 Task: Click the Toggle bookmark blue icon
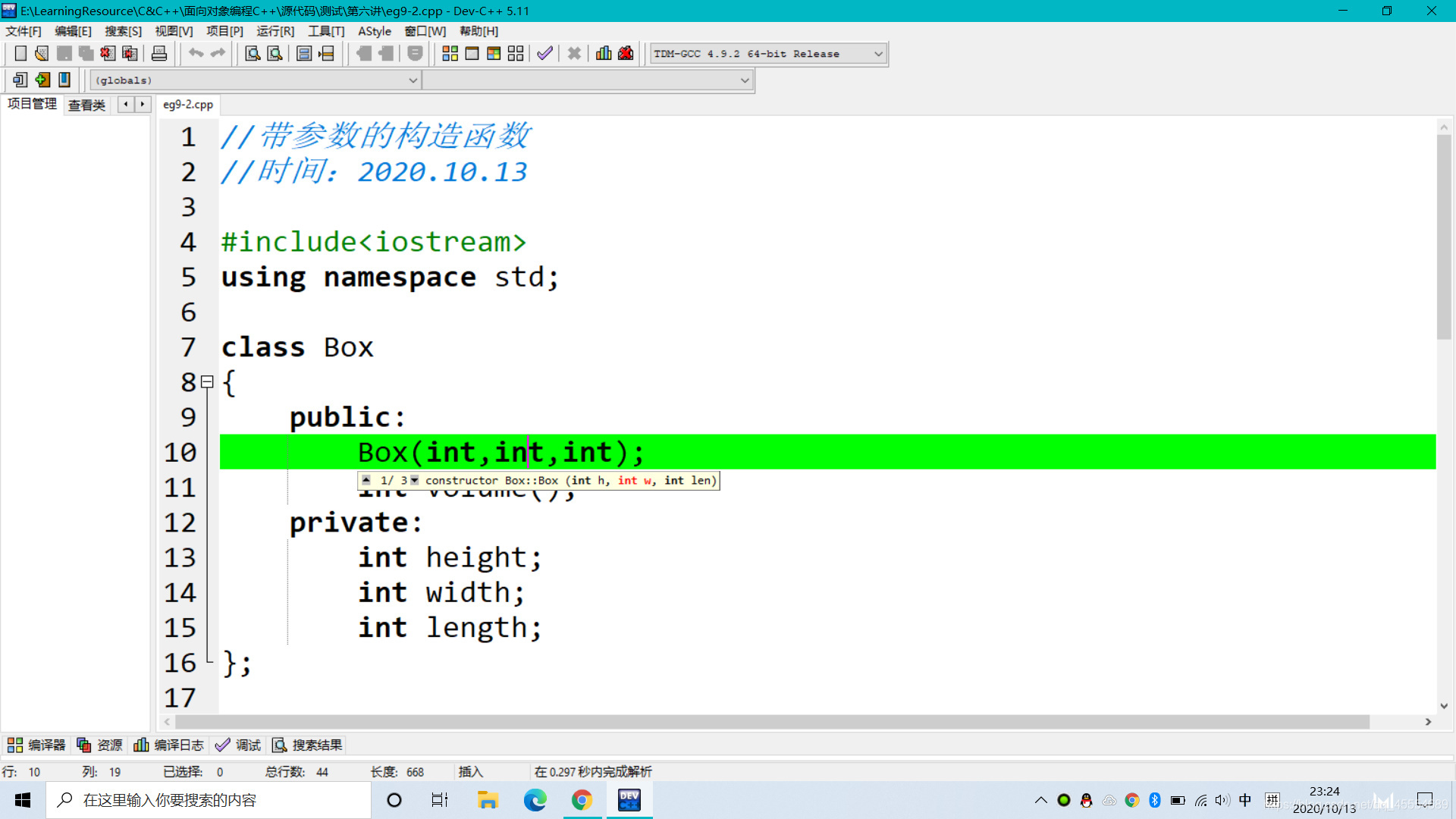coord(64,80)
